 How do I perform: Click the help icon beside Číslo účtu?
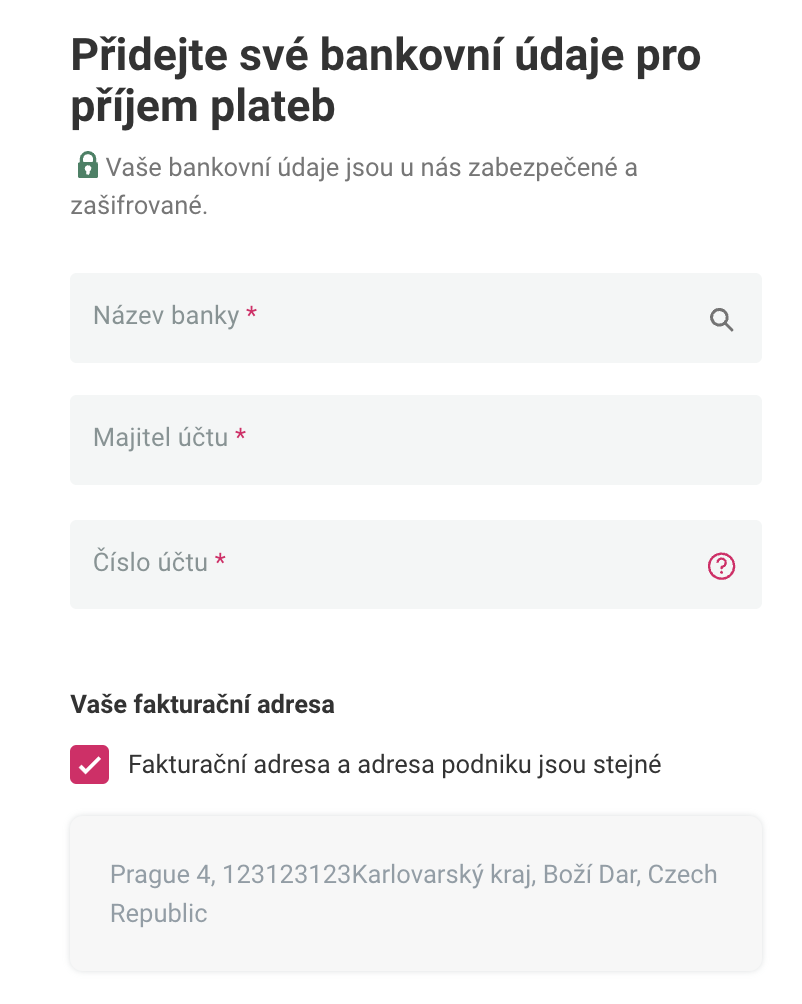[722, 566]
